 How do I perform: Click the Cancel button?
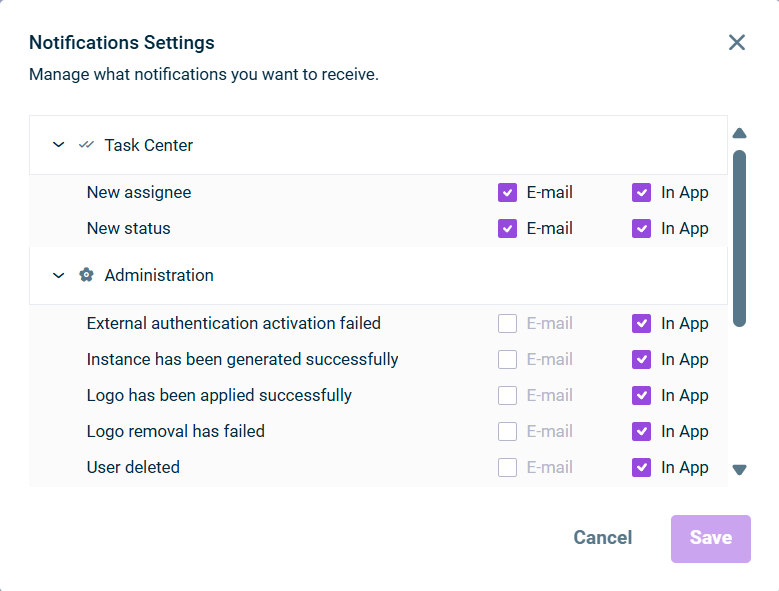click(602, 538)
